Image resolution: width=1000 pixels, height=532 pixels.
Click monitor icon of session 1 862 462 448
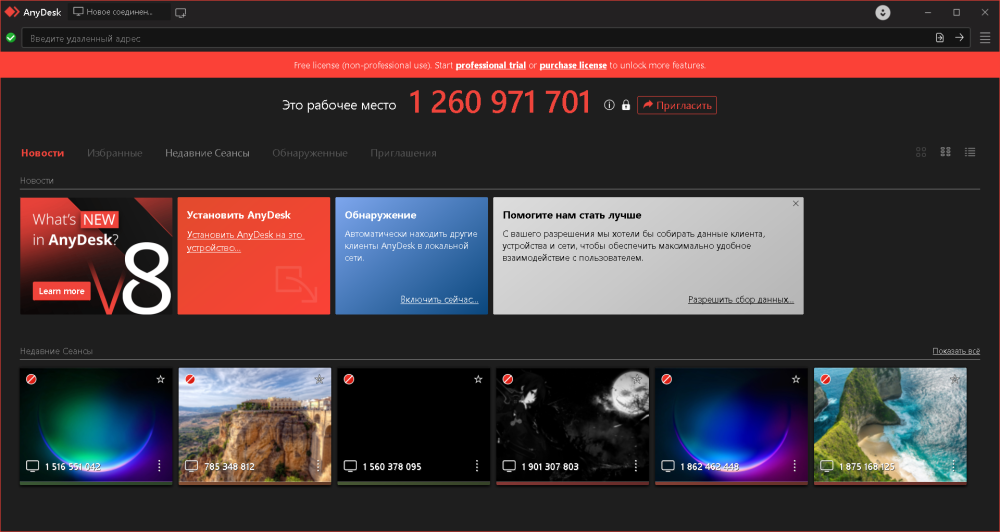tap(668, 466)
